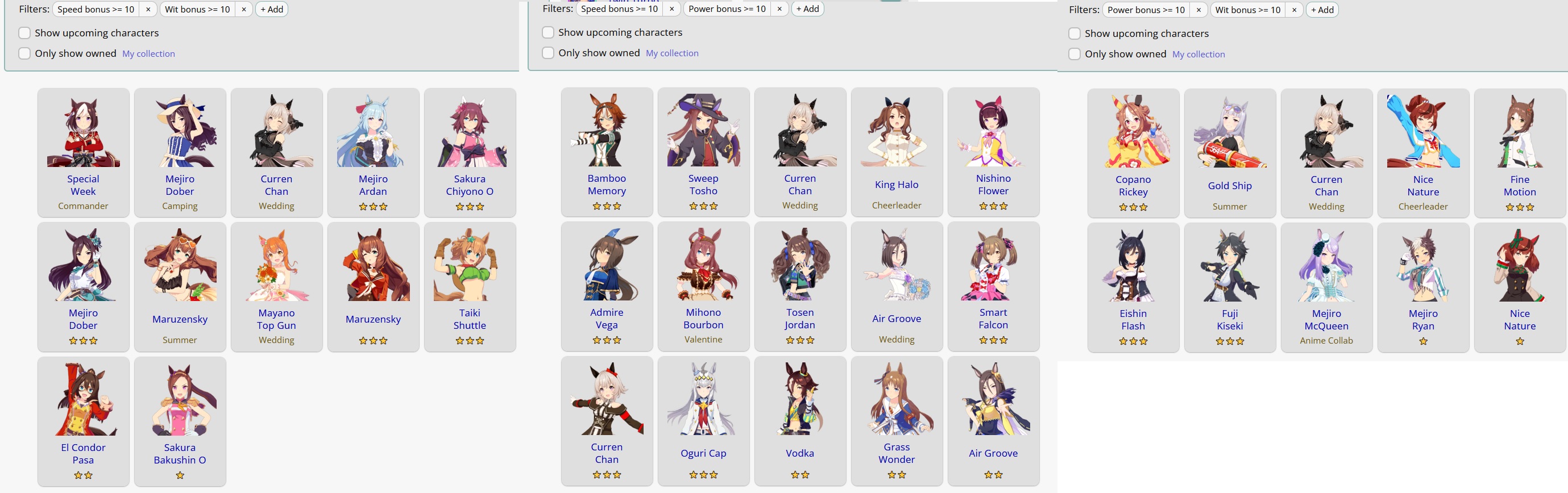This screenshot has height=493, width=1568.
Task: View Tosen Jordan character card
Action: [x=800, y=286]
